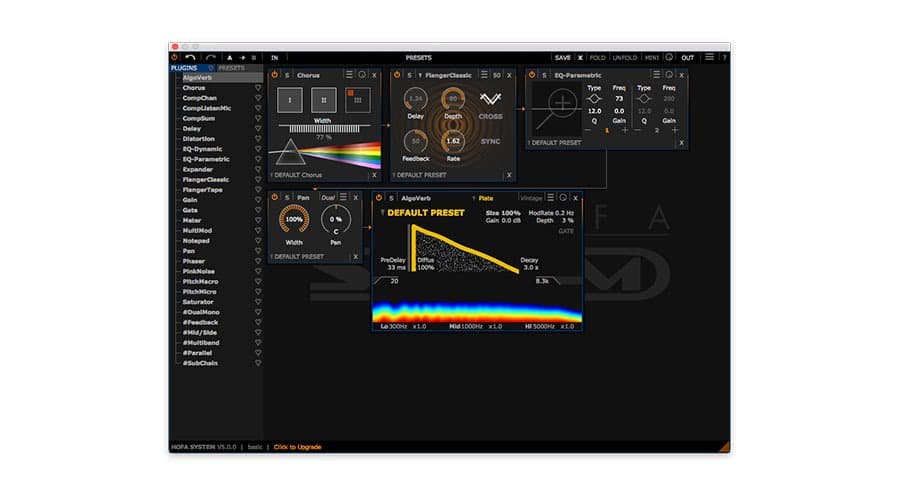Open the AlgoVerb module hamburger menu
Image resolution: width=900 pixels, height=500 pixels.
(550, 197)
